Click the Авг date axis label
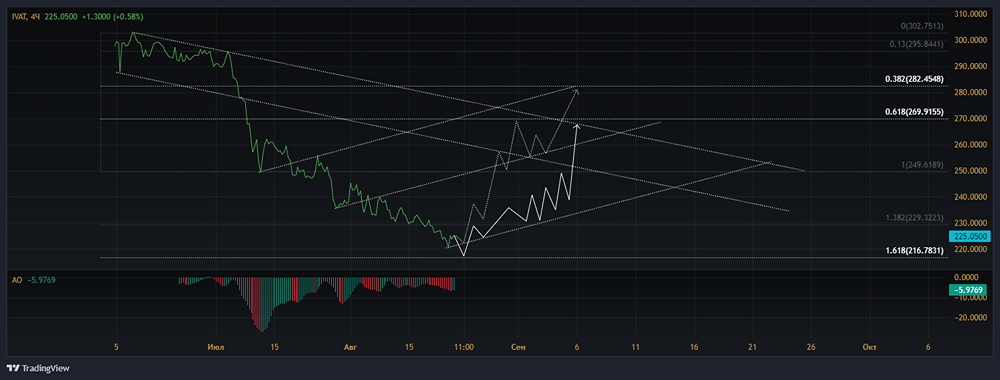 point(349,347)
